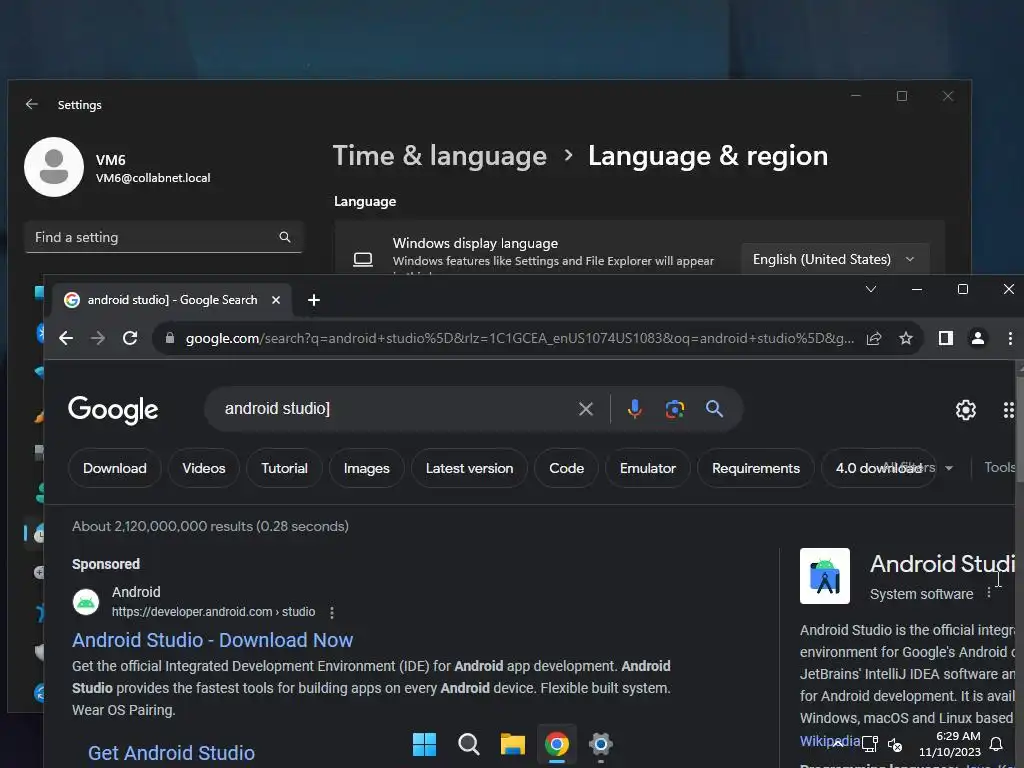Open Google apps grid

point(1009,409)
